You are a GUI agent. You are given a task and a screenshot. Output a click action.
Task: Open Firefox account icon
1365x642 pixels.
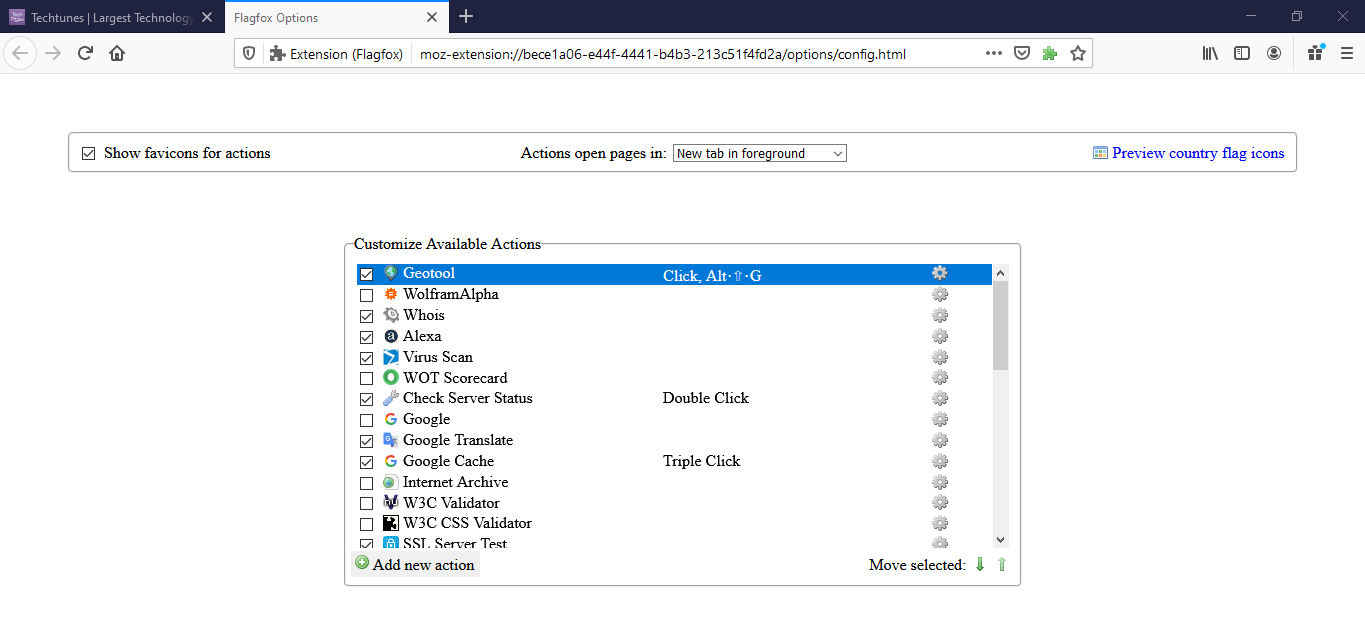[1274, 54]
